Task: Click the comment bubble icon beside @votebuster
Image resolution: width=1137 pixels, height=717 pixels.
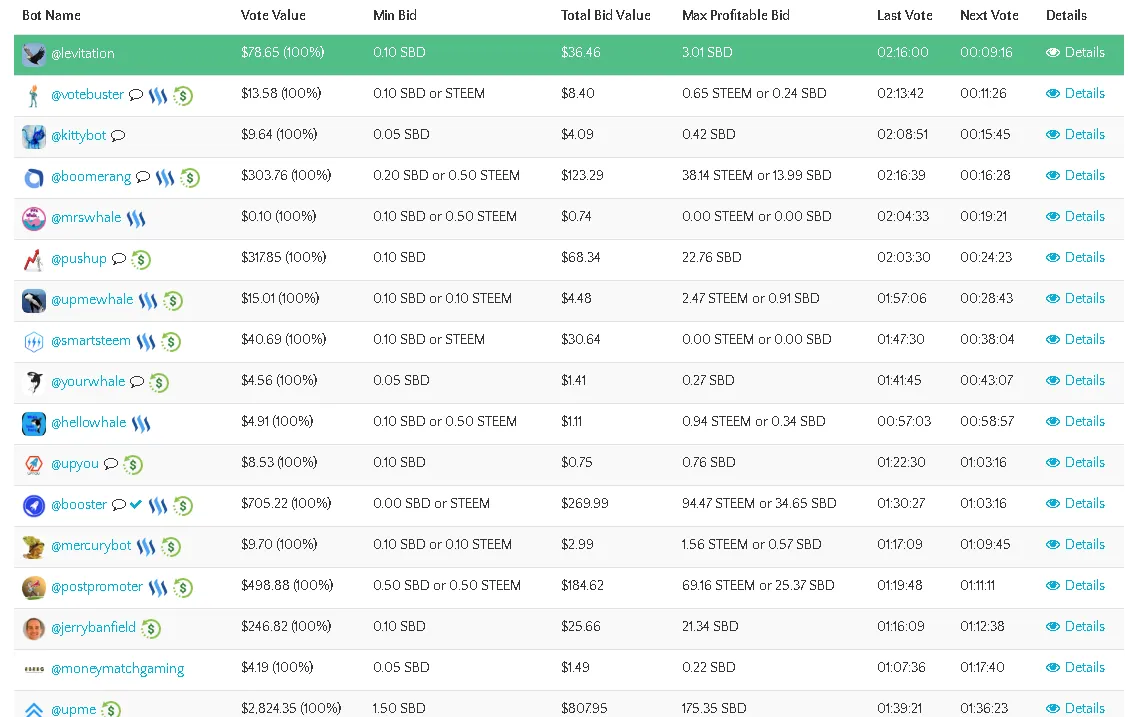Action: click(x=136, y=94)
